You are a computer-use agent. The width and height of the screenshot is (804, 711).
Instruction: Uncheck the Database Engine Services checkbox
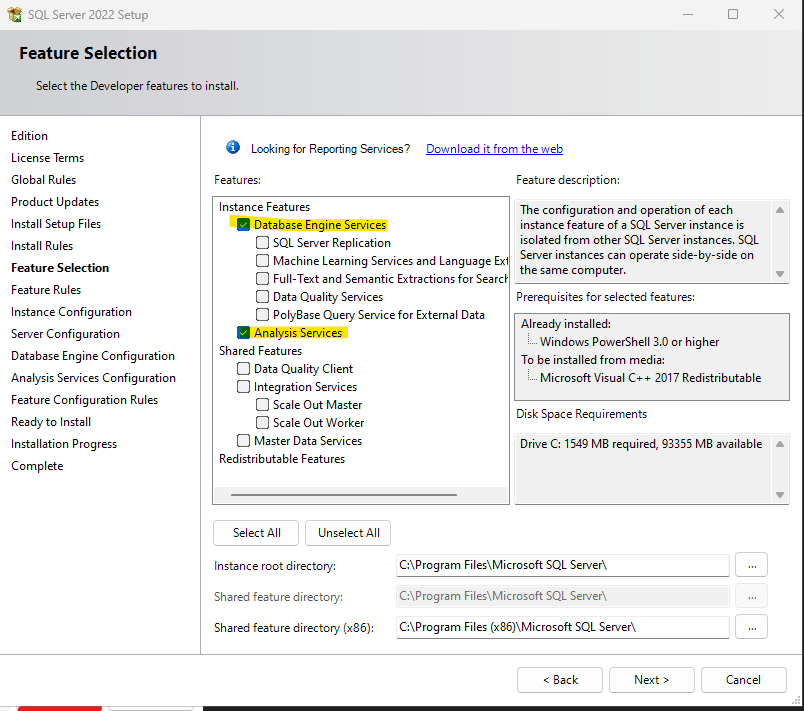(x=244, y=225)
